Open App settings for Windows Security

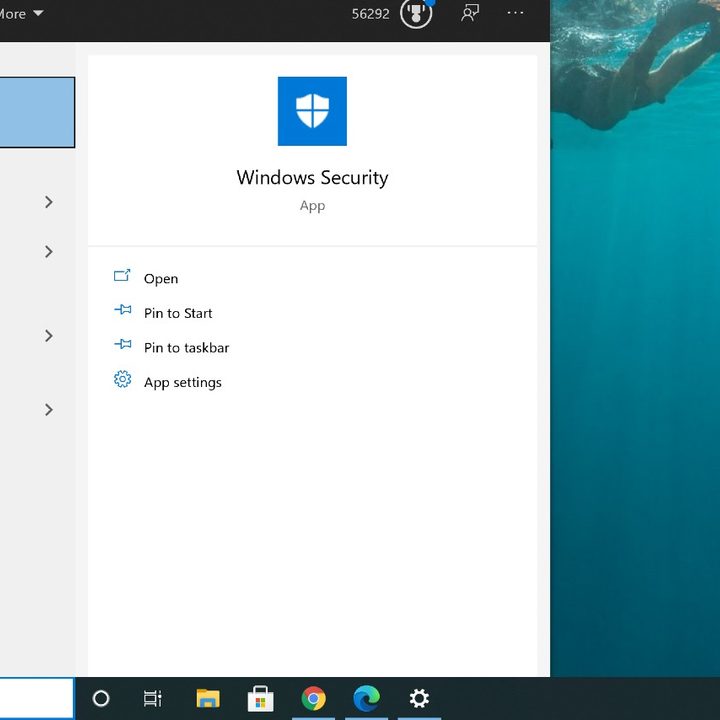click(x=182, y=382)
